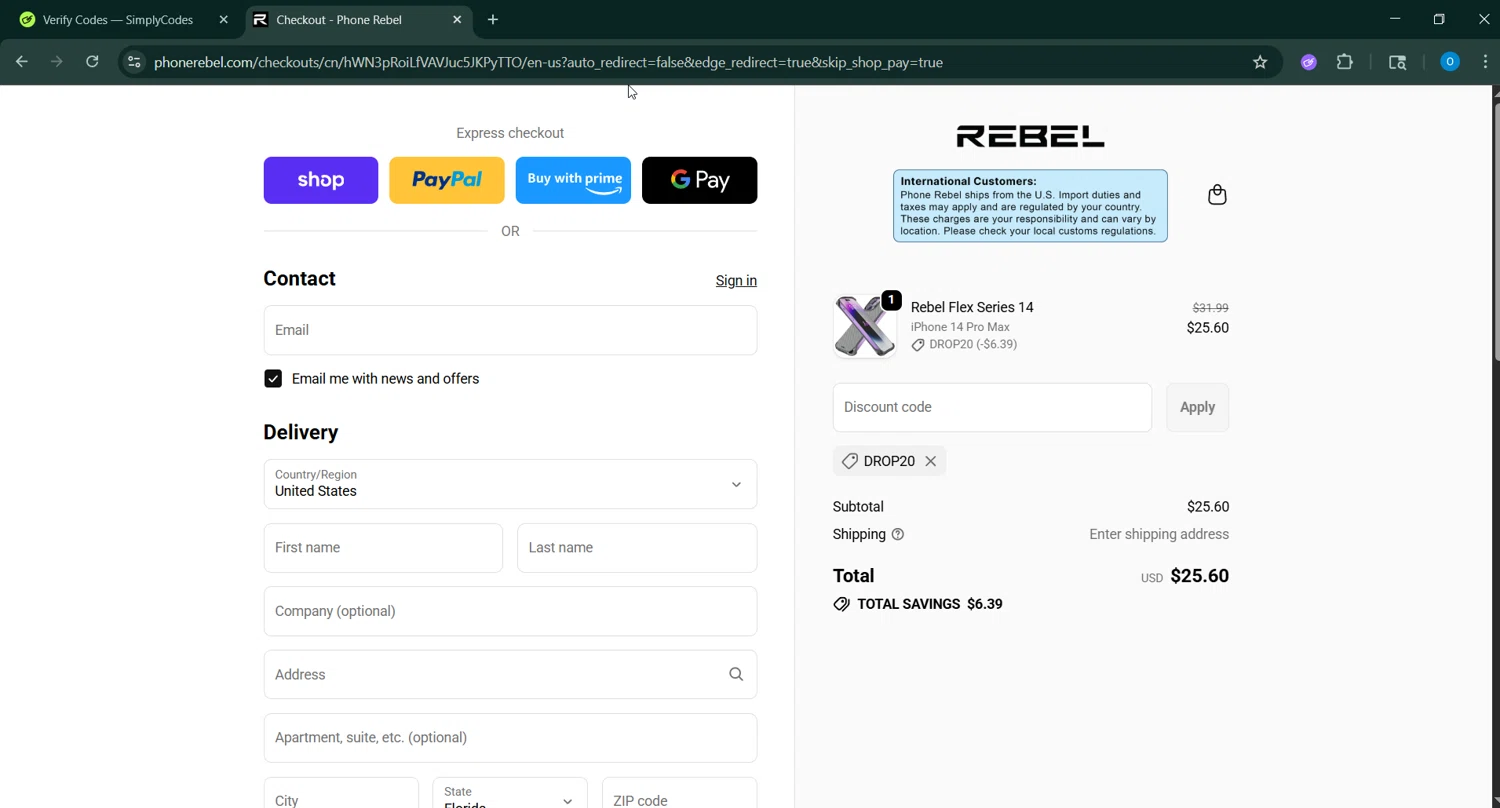Screen dimensions: 1500x808
Task: Click the REBEL store logo
Action: (x=1030, y=136)
